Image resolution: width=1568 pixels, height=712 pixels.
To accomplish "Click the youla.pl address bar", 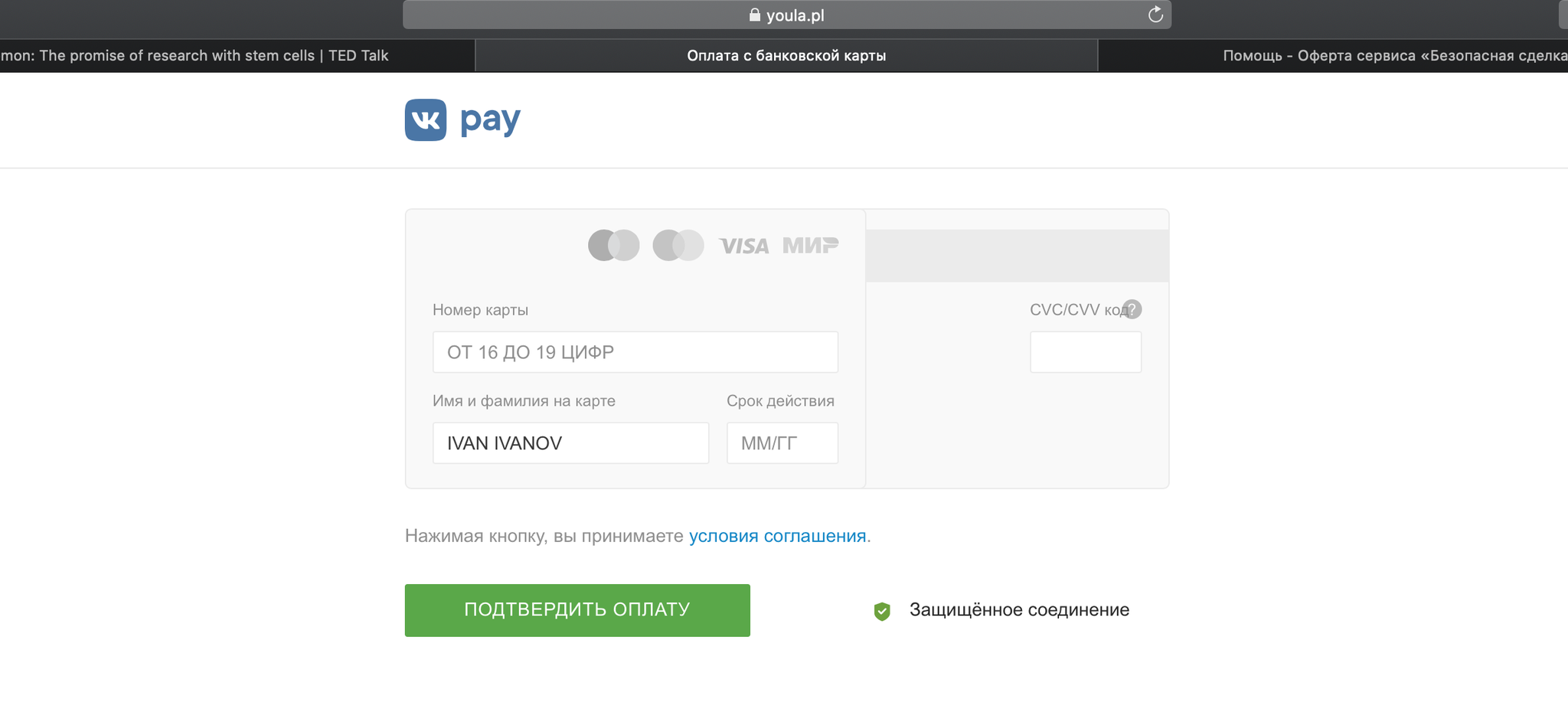I will pos(787,15).
